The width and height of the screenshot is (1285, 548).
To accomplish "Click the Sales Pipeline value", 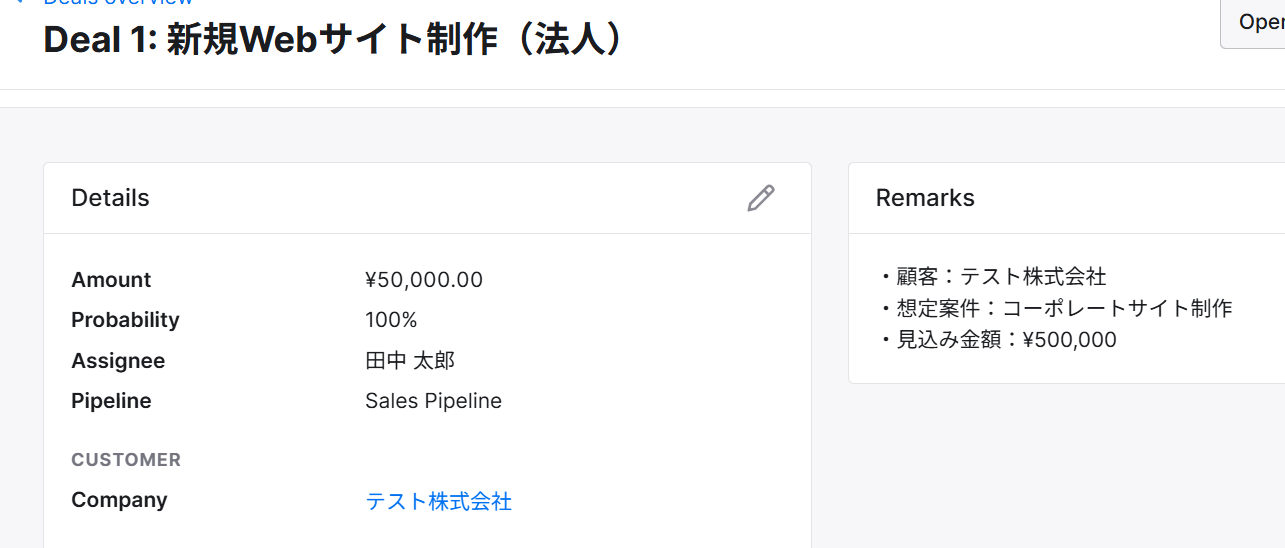I will [x=433, y=401].
